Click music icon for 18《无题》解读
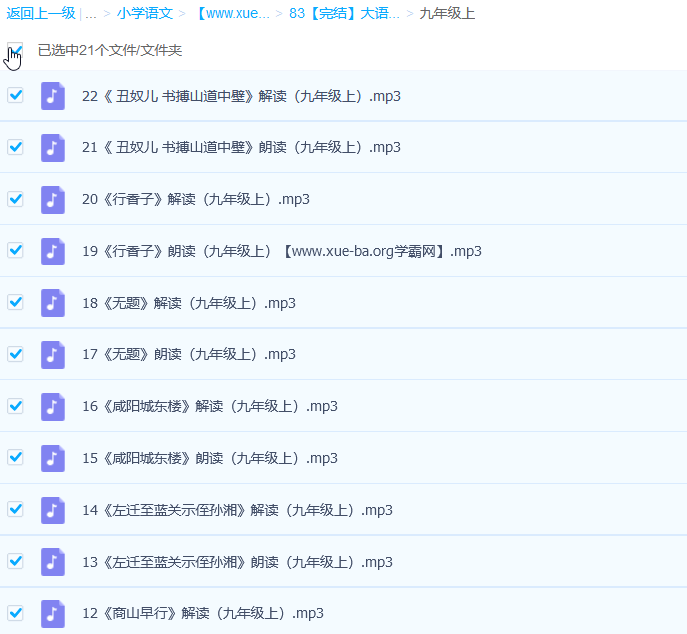 point(53,303)
